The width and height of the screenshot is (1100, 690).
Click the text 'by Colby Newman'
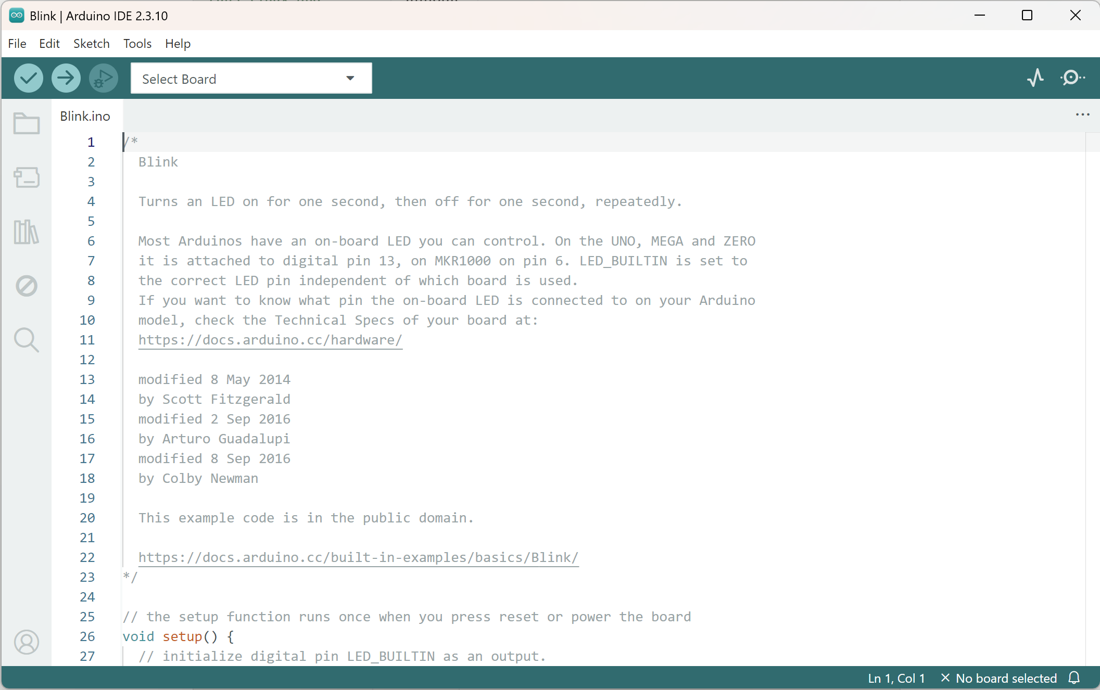point(198,478)
